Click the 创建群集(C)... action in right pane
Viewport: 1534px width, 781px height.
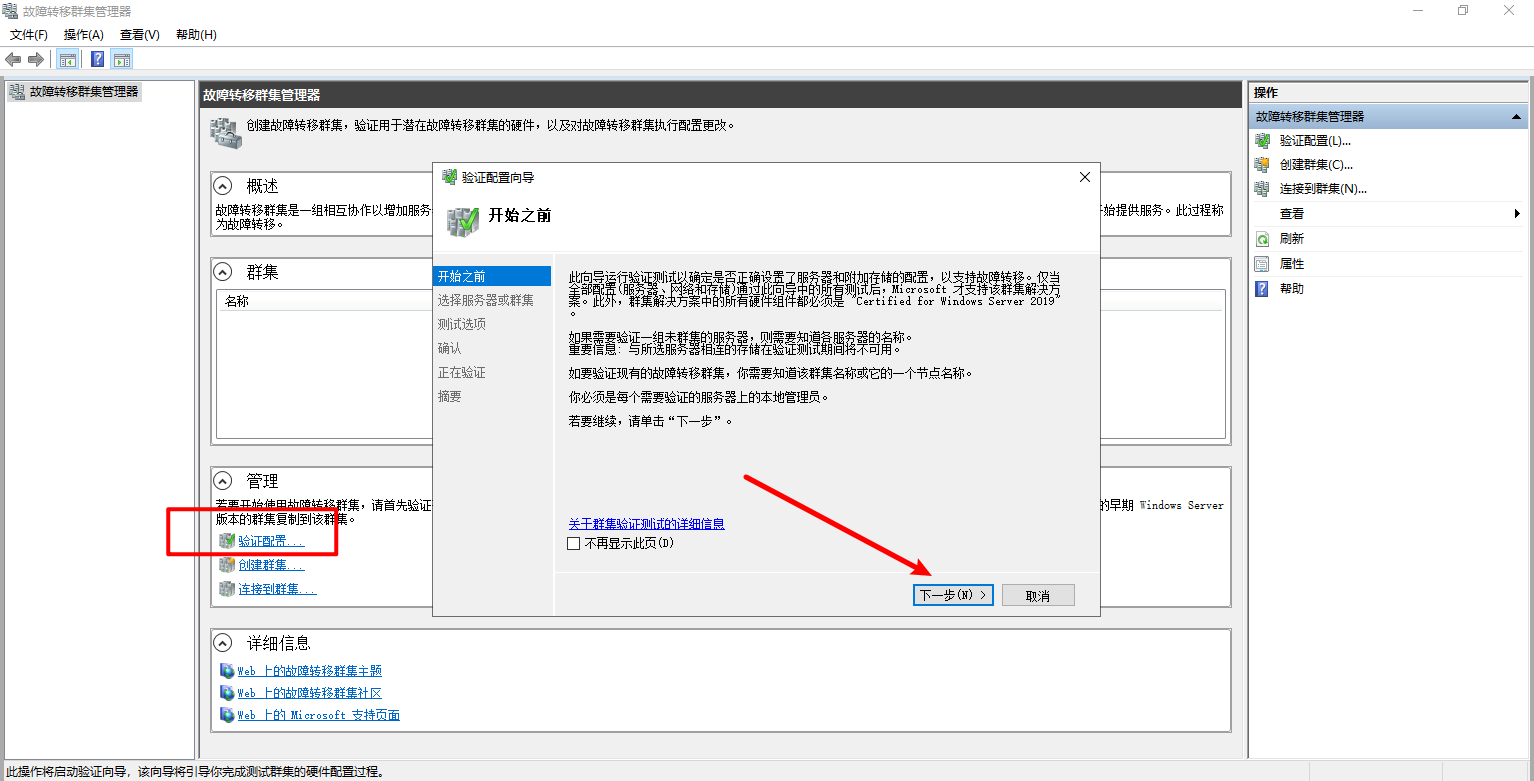click(1316, 165)
